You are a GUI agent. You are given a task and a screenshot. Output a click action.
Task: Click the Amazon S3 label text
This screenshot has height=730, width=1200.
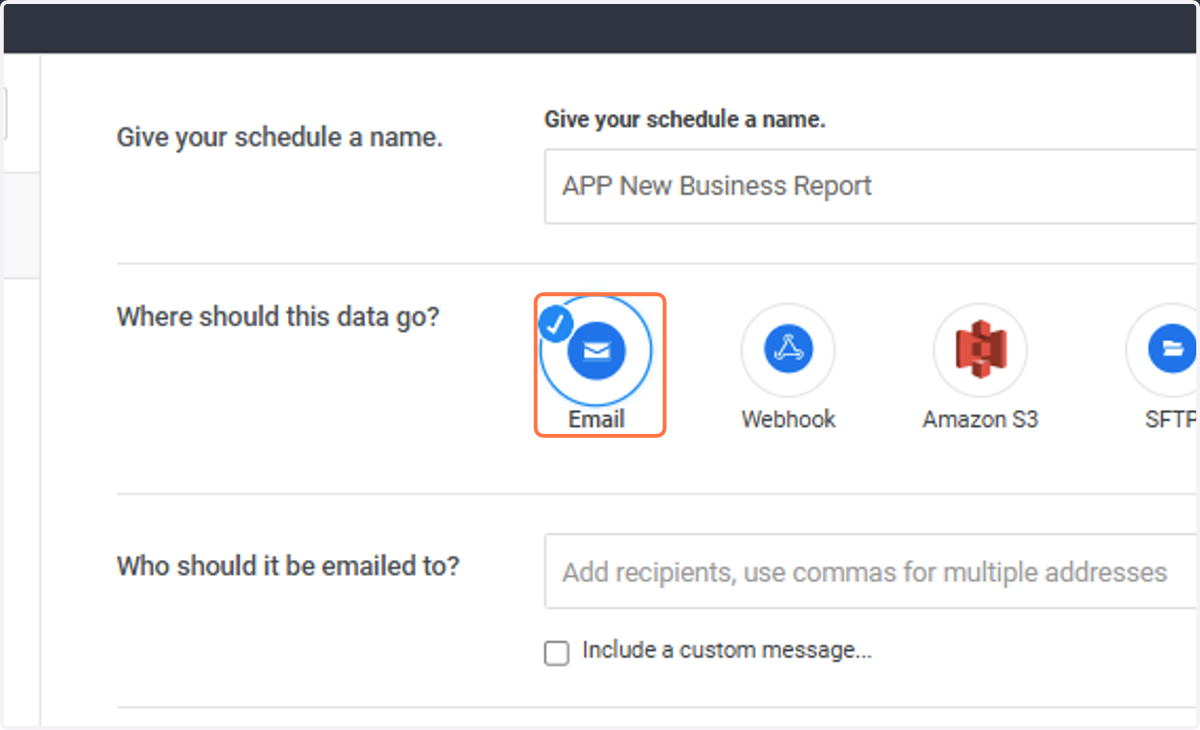click(x=980, y=419)
